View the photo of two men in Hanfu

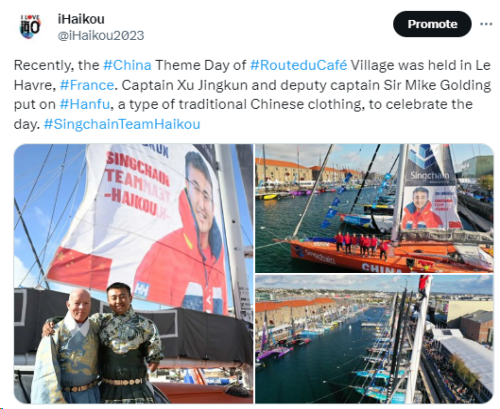(x=134, y=274)
